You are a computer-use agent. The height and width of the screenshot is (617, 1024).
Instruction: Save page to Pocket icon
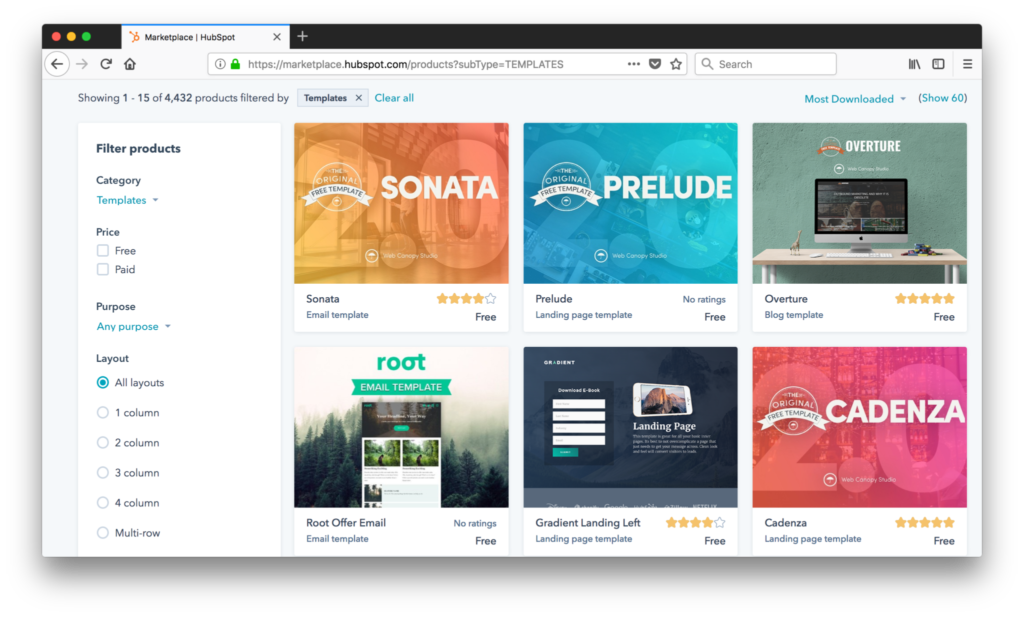tap(655, 64)
